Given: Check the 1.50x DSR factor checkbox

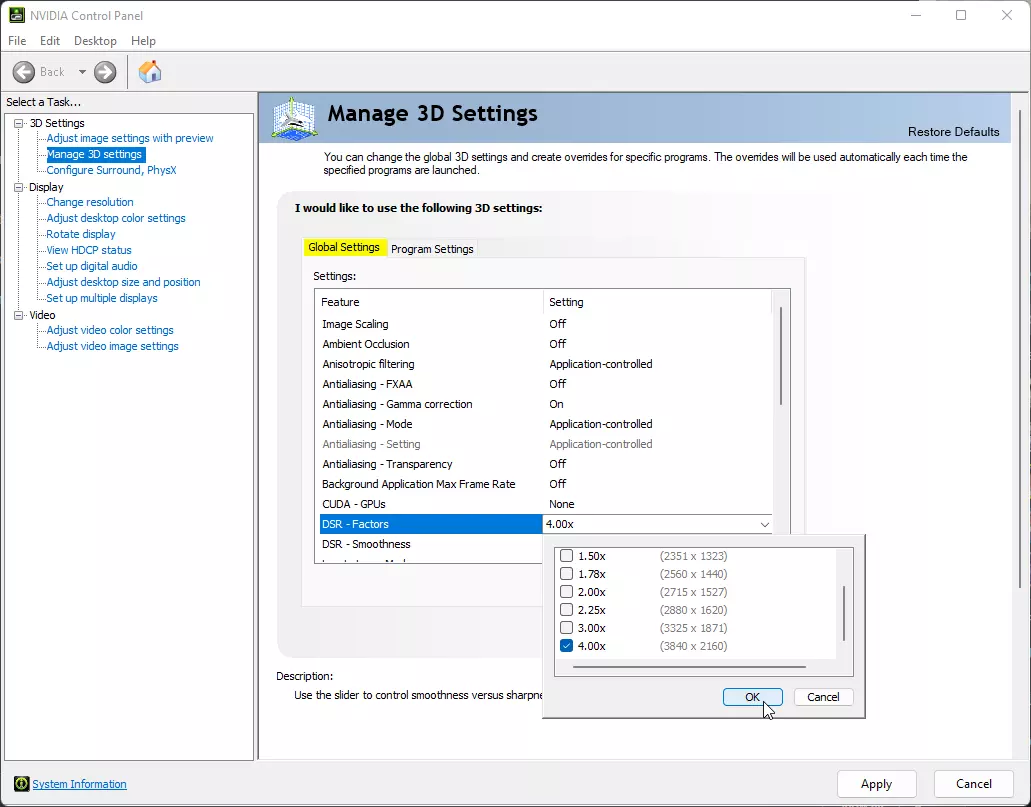Looking at the screenshot, I should (x=566, y=556).
